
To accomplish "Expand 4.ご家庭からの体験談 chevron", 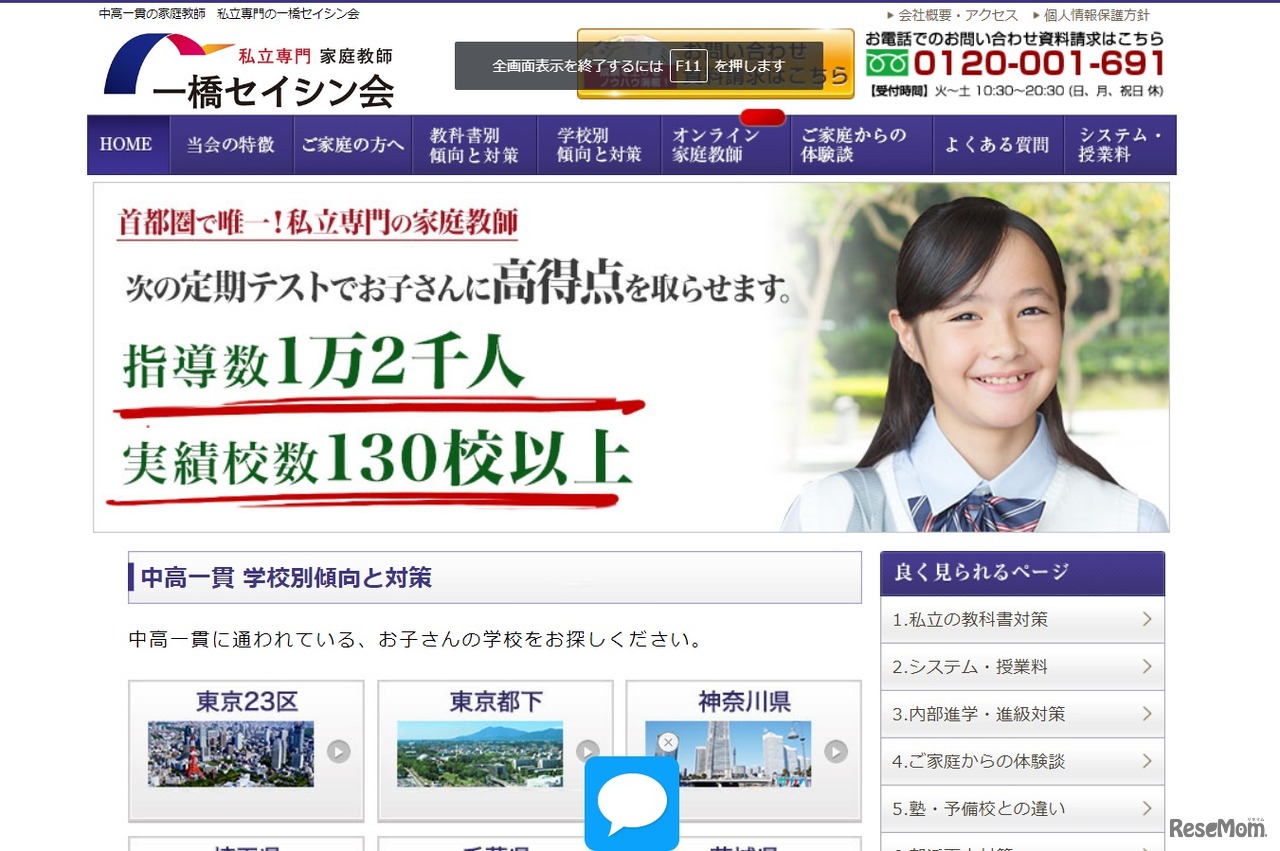I will (1147, 761).
